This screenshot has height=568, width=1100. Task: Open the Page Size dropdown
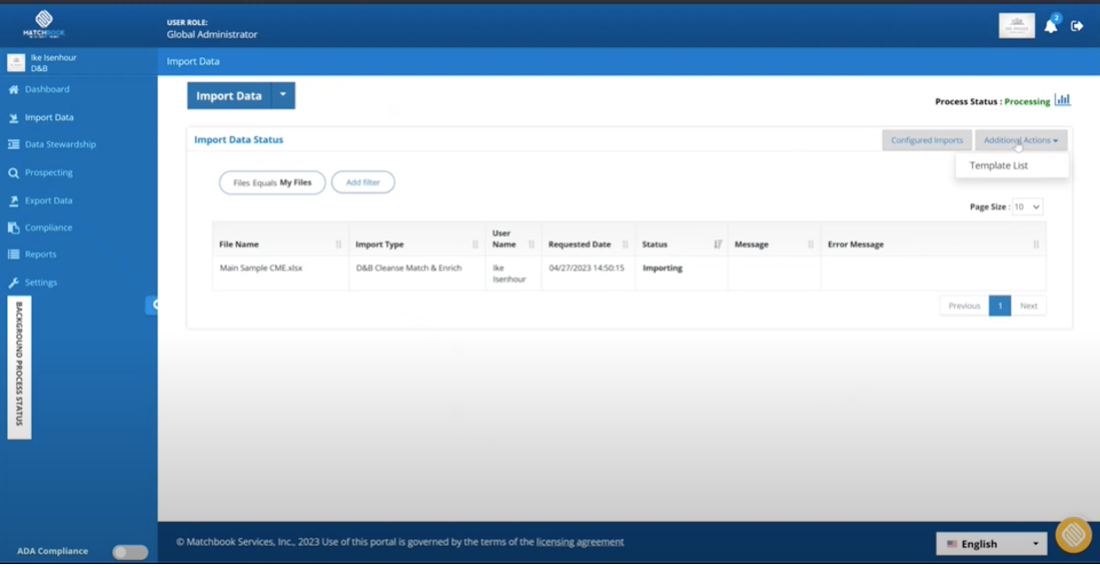pyautogui.click(x=1027, y=207)
